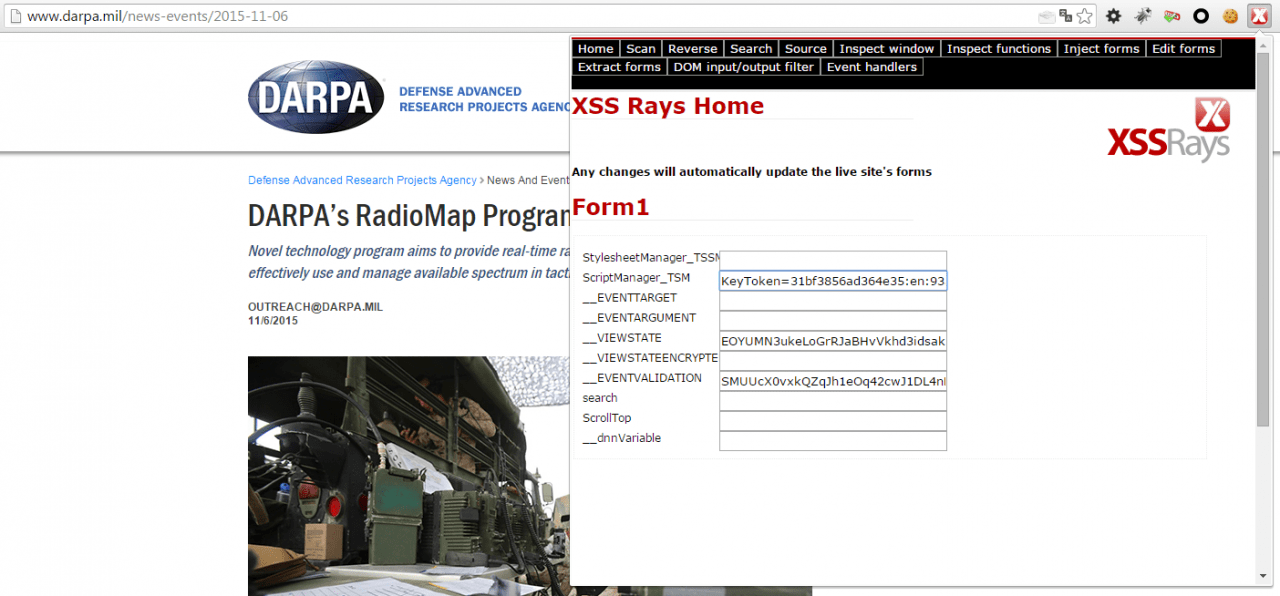The image size is (1280, 596).
Task: Open DOM input/output filter
Action: [743, 67]
